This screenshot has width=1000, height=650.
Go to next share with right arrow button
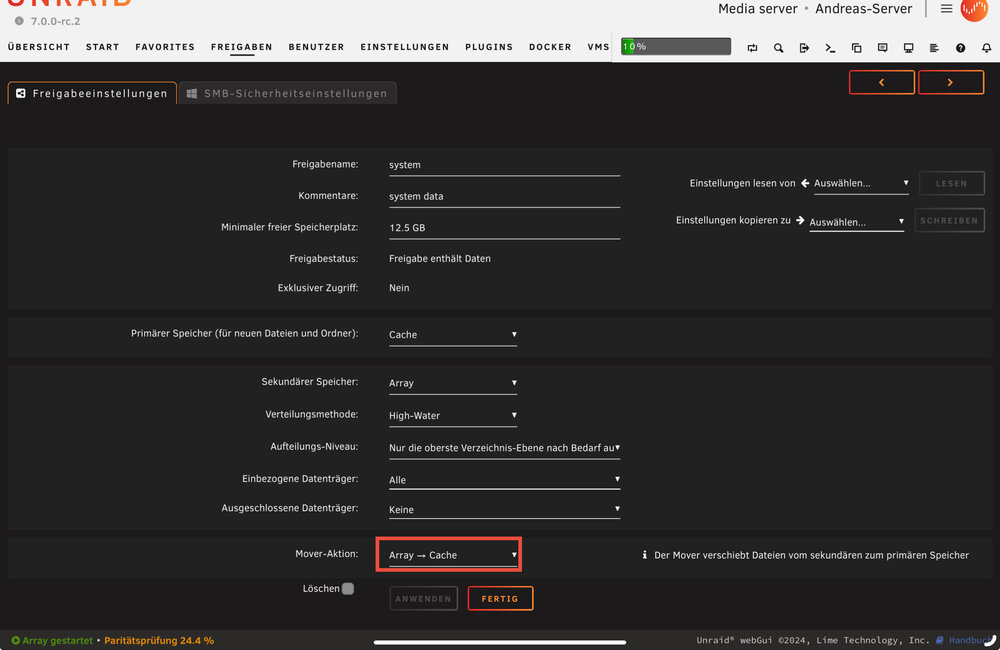click(x=950, y=82)
